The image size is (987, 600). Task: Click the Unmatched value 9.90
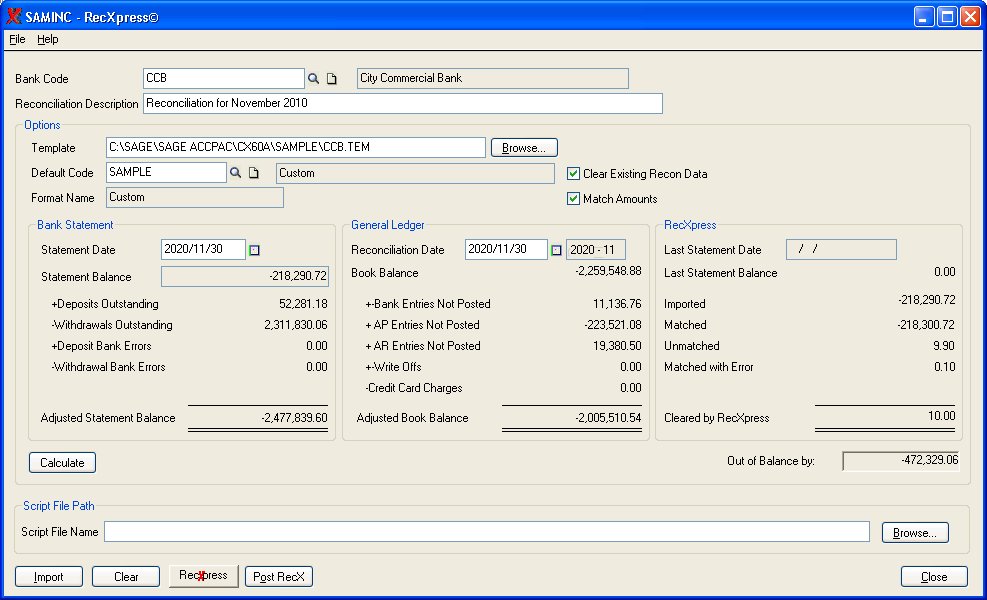tap(944, 346)
